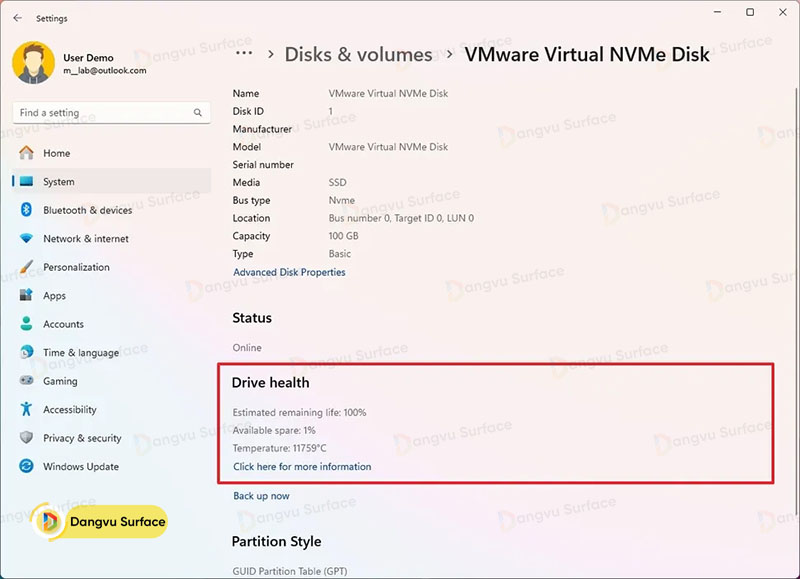The image size is (800, 579).
Task: Click the Privacy & security shield icon
Action: click(25, 438)
